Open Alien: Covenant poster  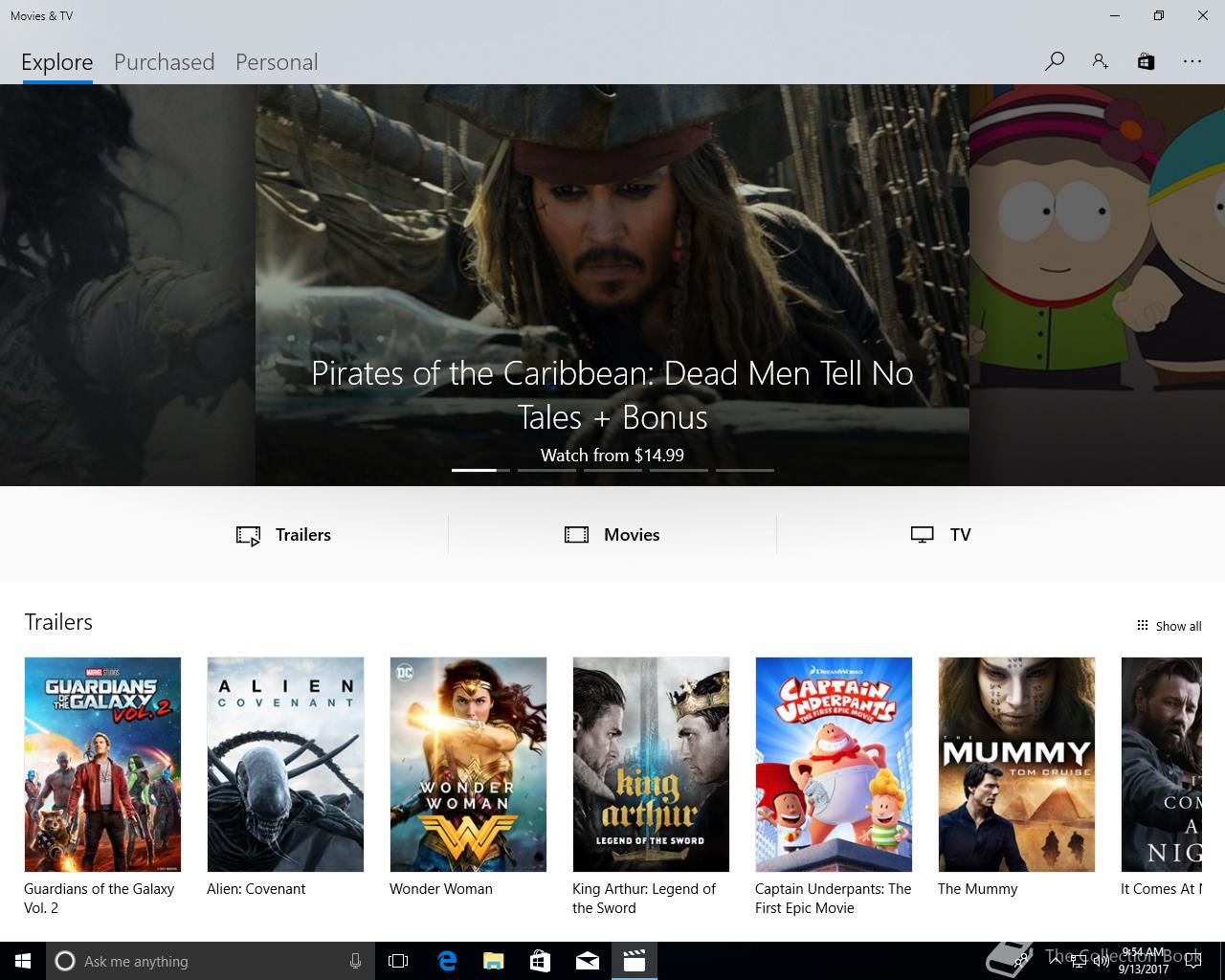click(x=285, y=765)
